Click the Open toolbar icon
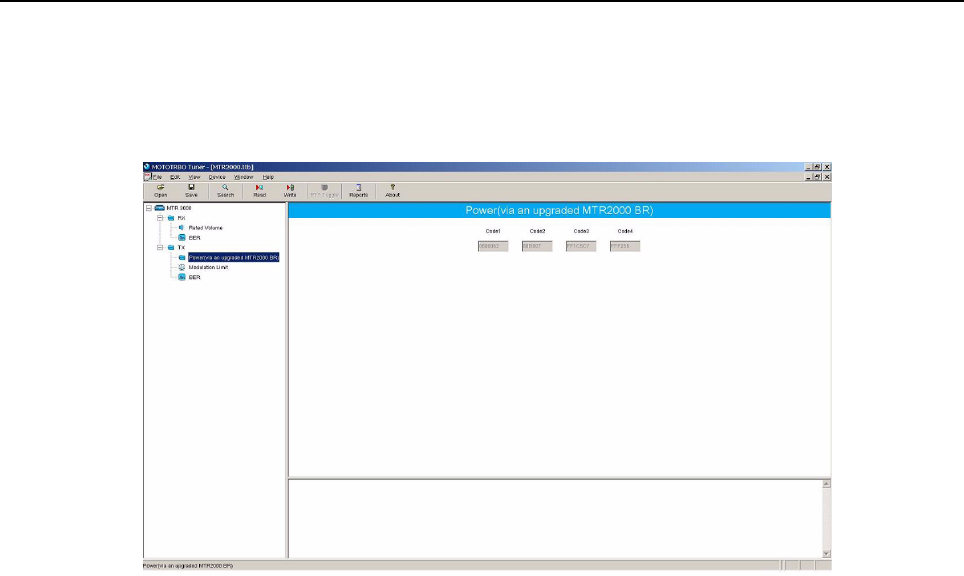964x576 pixels. (x=160, y=187)
